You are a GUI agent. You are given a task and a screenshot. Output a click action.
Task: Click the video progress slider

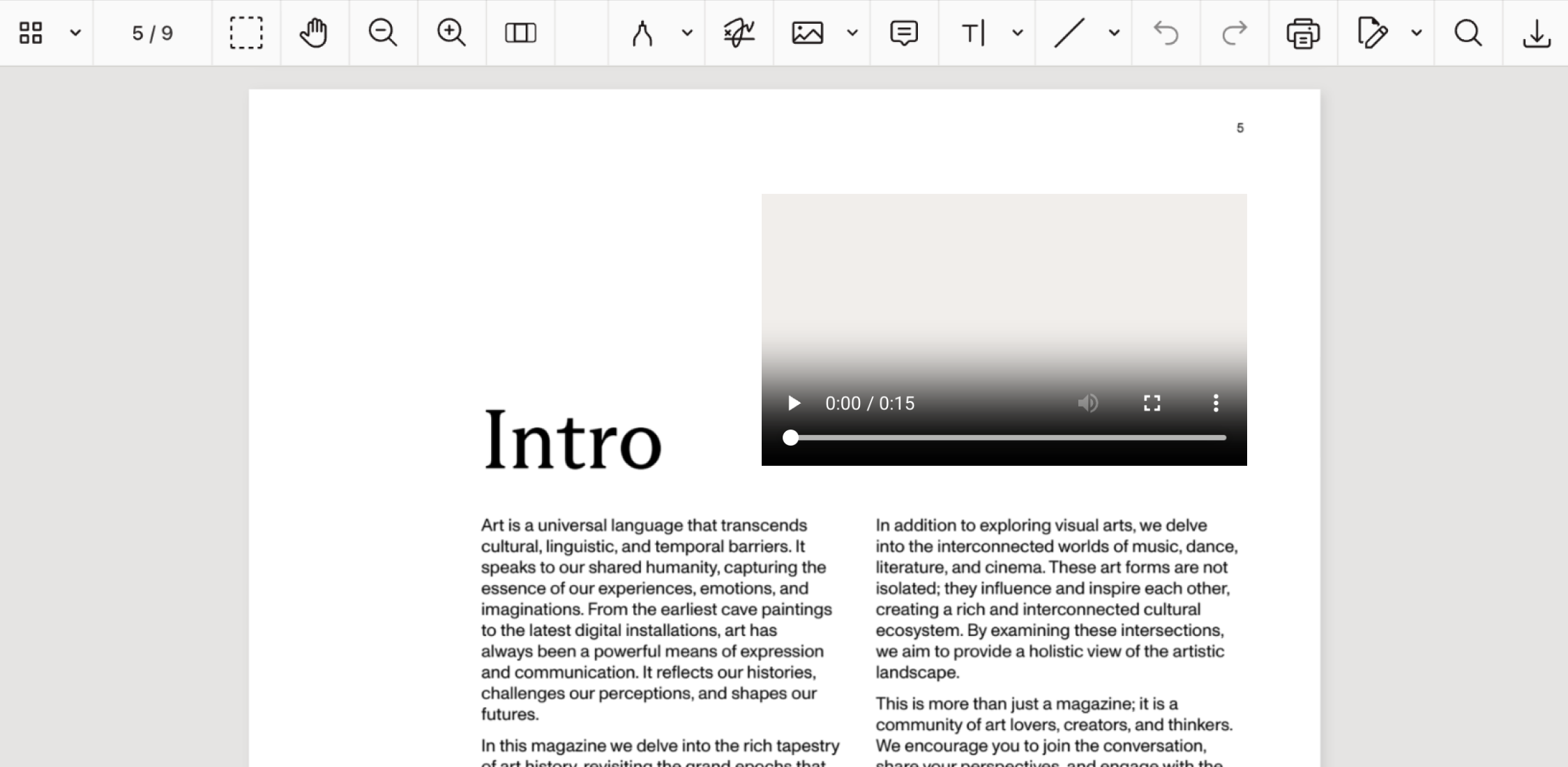click(x=1004, y=437)
